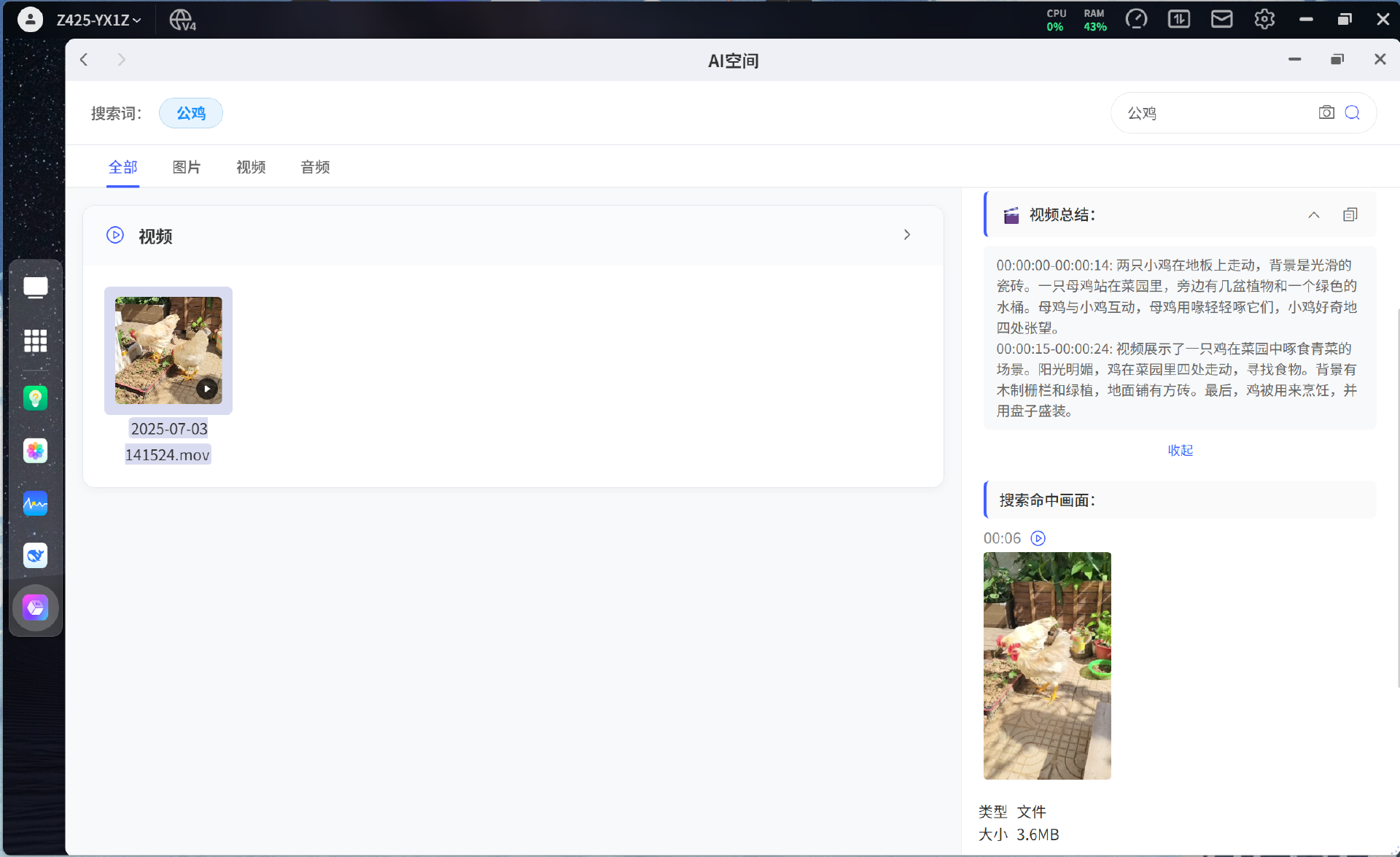The image size is (1400, 857).
Task: Open the Z425-YX1Z device dropdown
Action: 99,20
